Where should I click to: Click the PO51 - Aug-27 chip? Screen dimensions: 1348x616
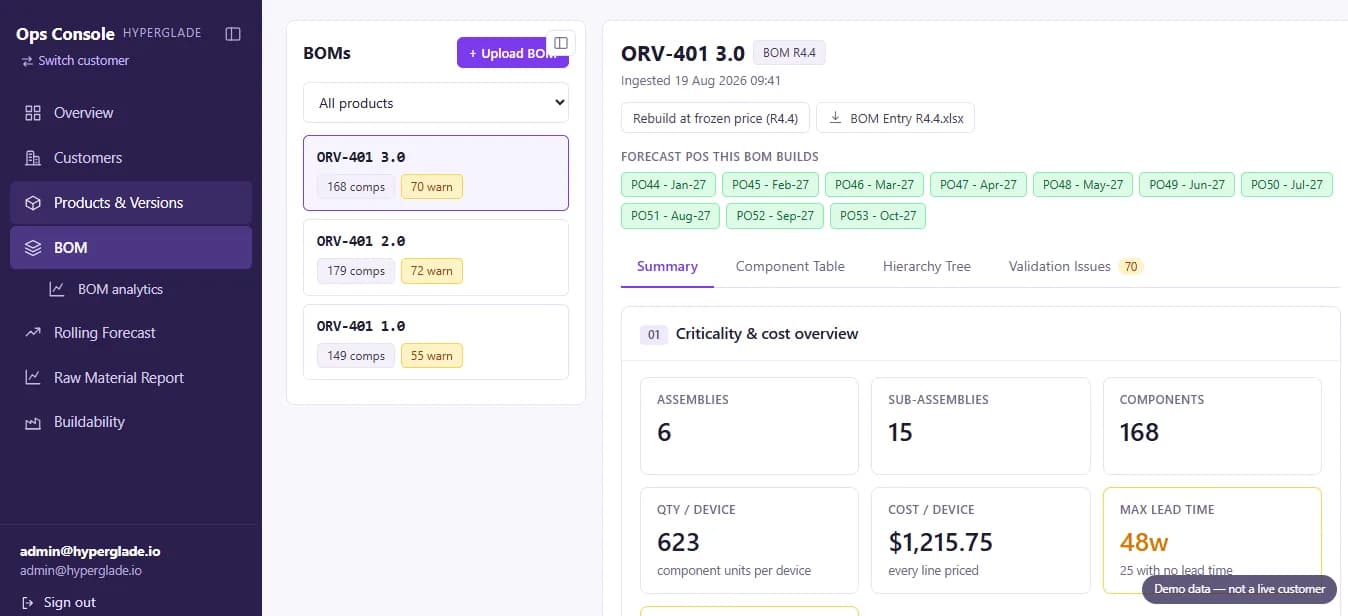tap(670, 216)
